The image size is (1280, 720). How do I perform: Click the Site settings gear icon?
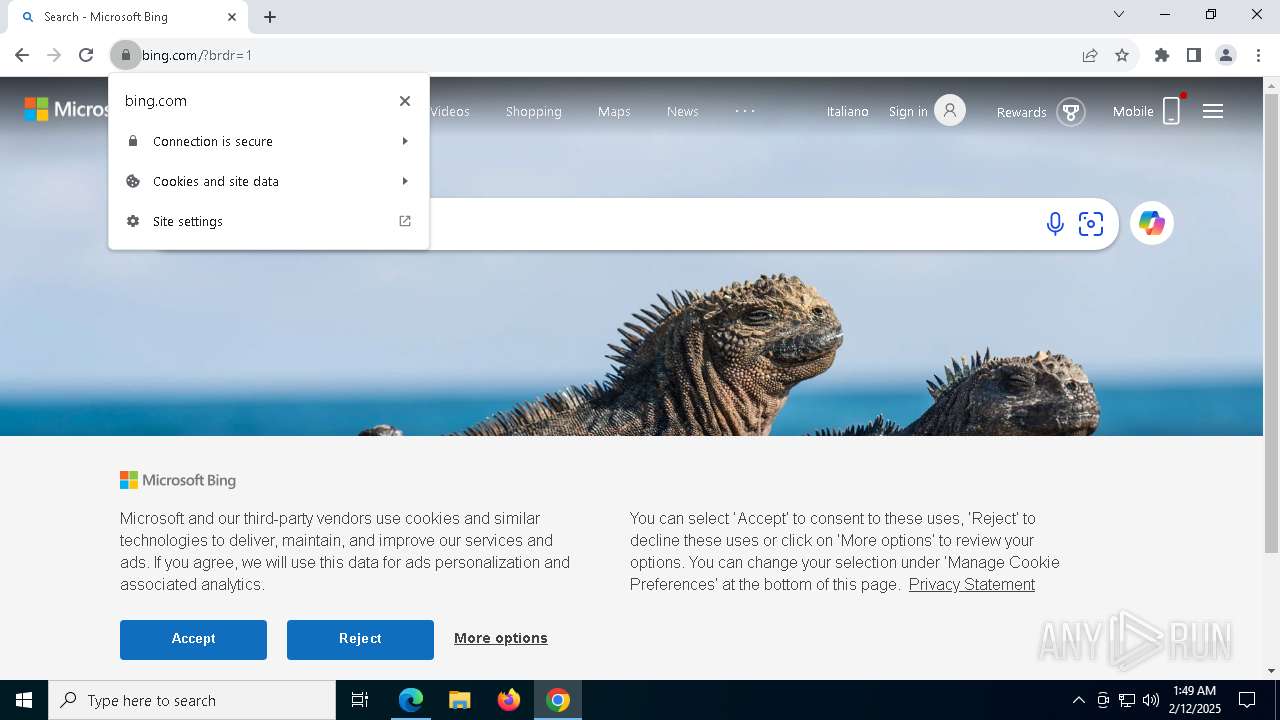click(x=133, y=221)
